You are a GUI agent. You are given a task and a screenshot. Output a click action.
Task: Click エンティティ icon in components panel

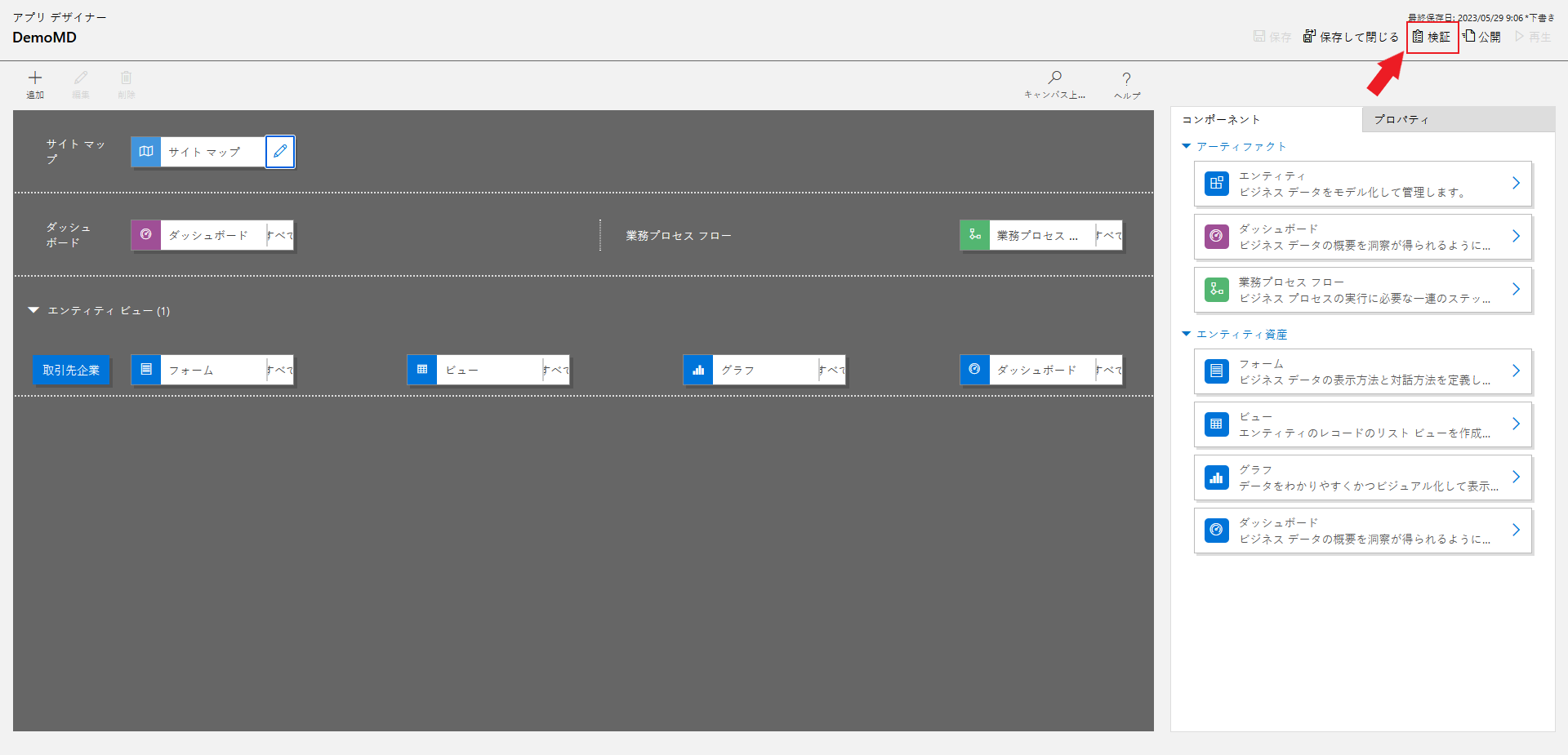[x=1217, y=184]
